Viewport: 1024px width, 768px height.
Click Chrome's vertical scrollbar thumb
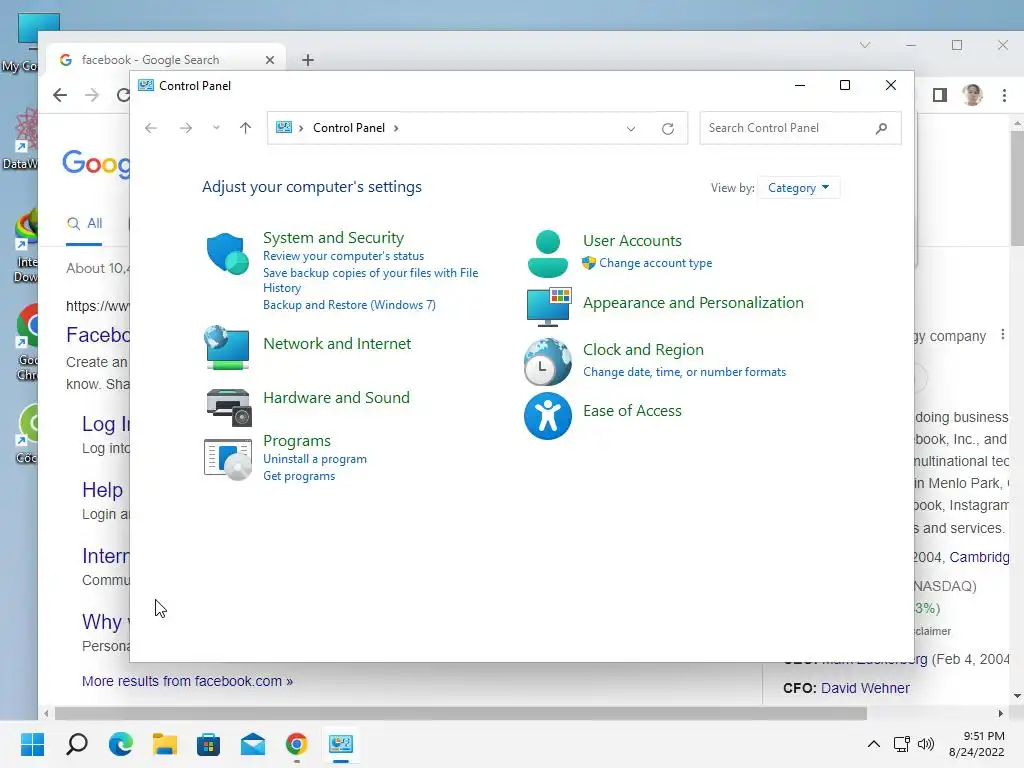[x=1017, y=188]
